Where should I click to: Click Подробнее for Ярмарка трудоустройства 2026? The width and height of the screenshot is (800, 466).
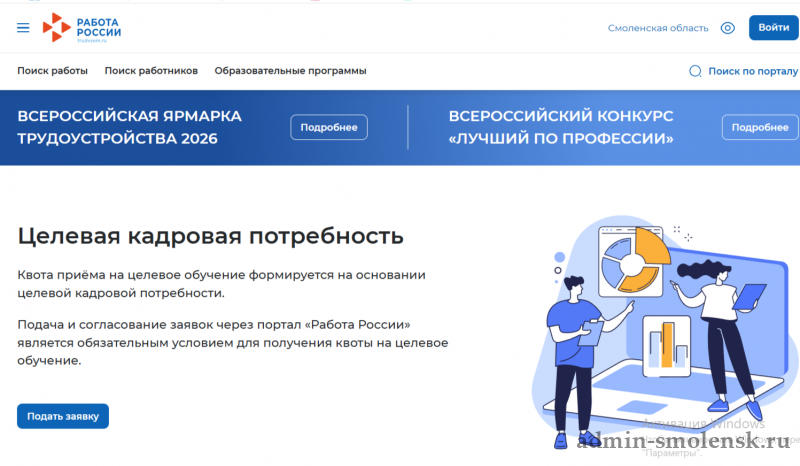(329, 128)
